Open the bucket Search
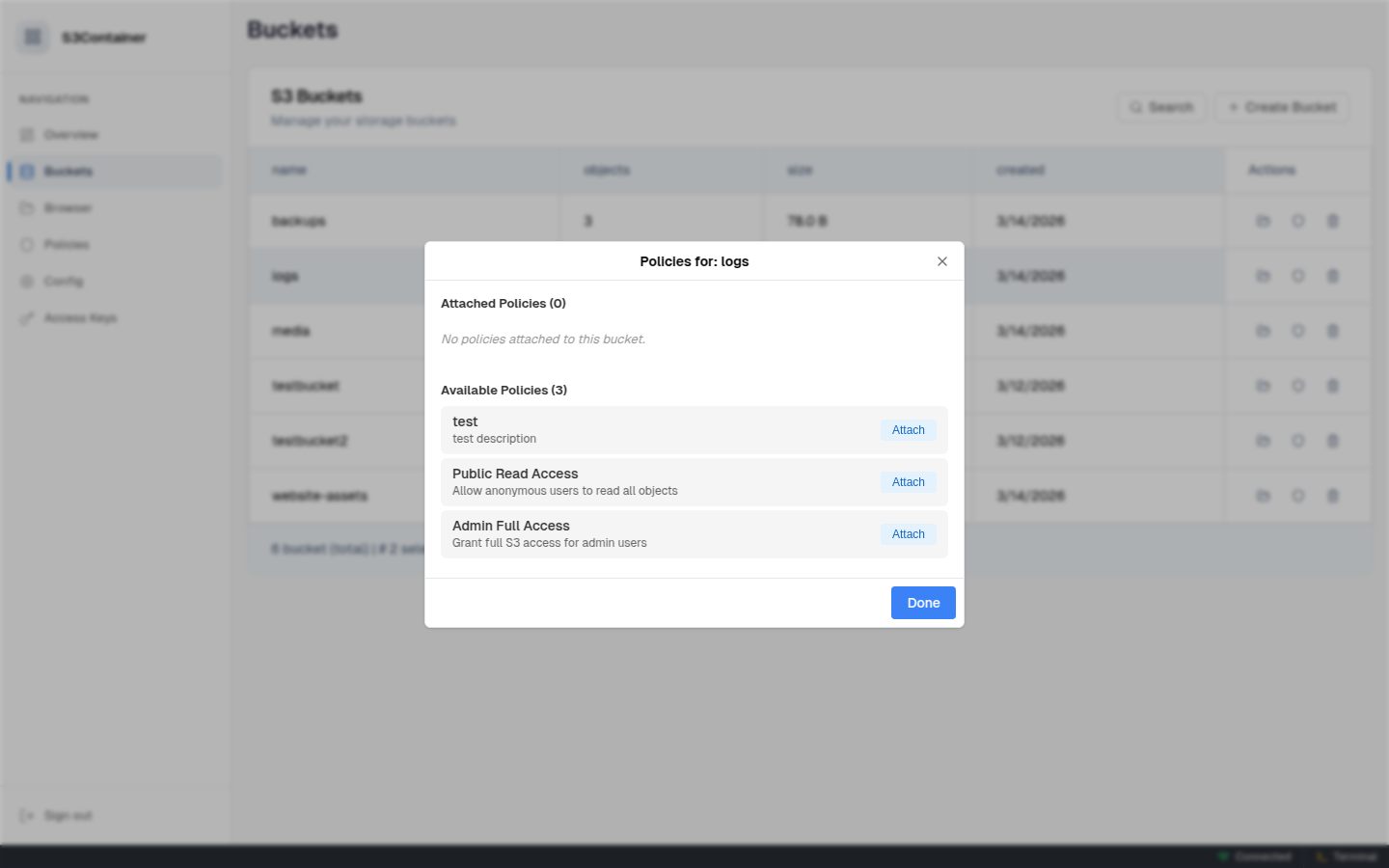Screen dimensions: 1389x868 pyautogui.click(x=1161, y=107)
